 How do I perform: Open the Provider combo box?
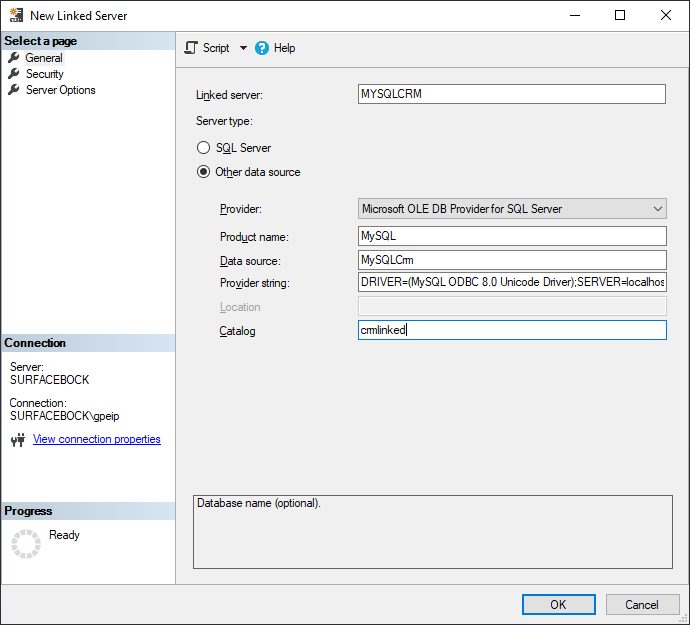[512, 209]
